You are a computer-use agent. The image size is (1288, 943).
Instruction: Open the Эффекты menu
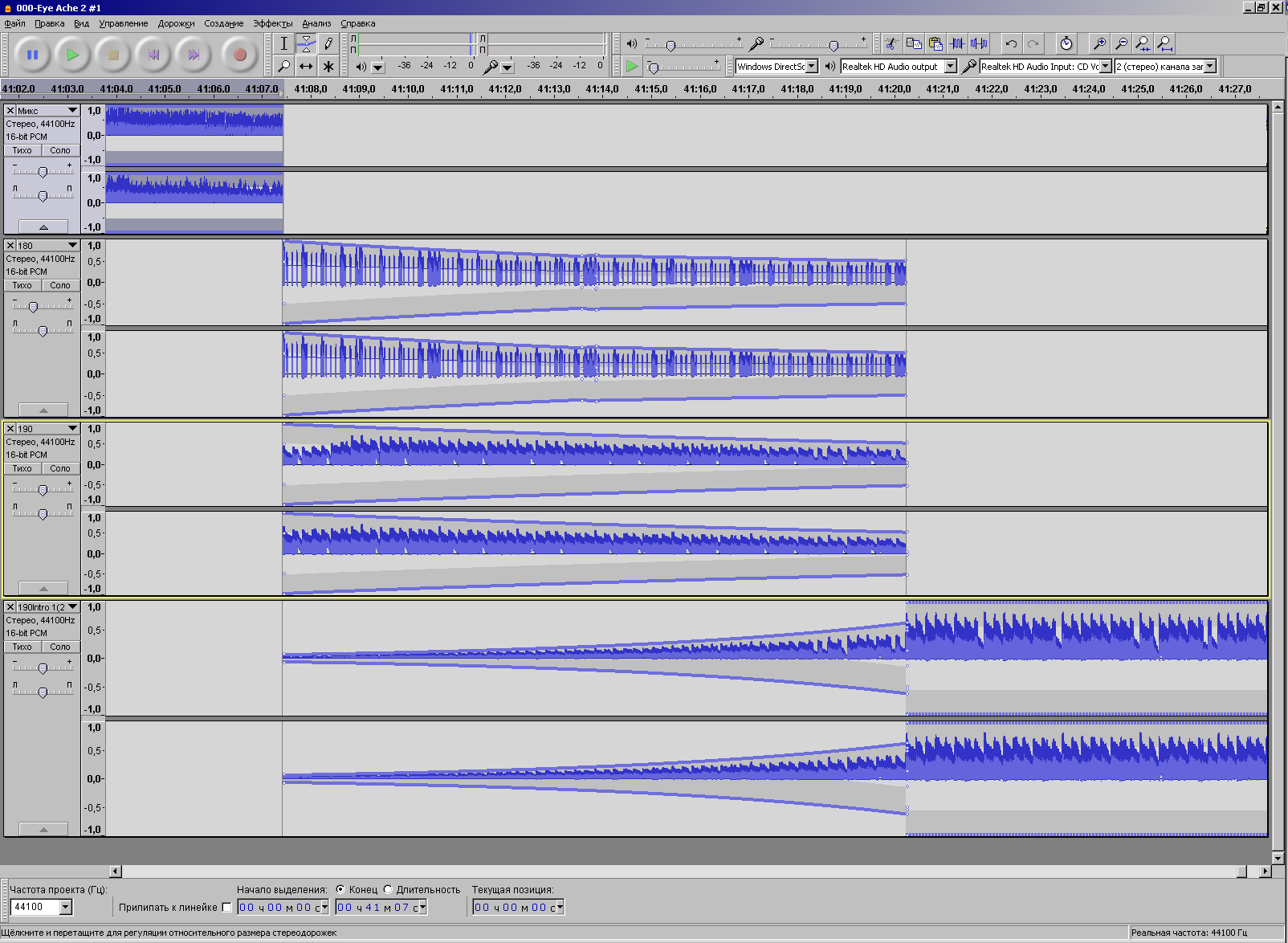(x=273, y=23)
